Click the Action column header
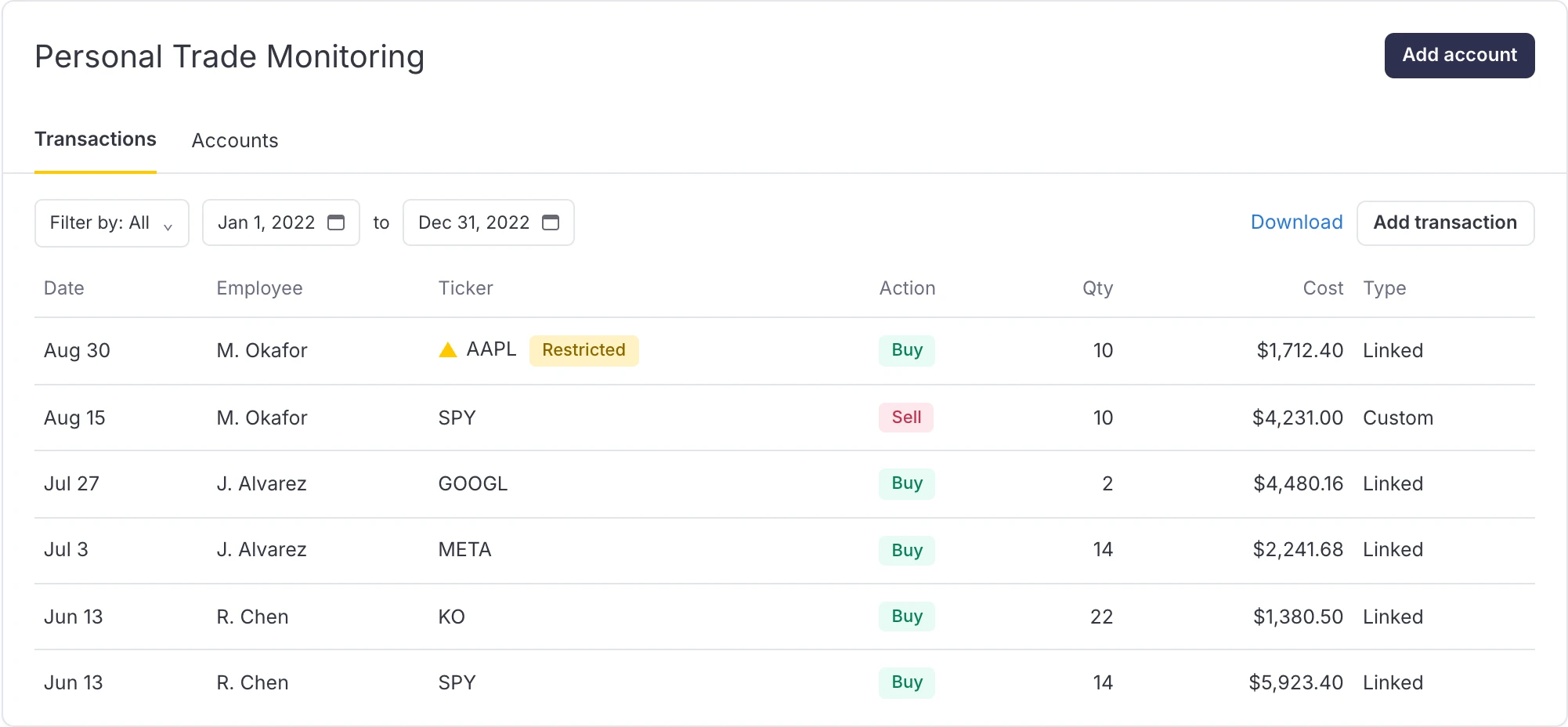1568x727 pixels. 907,288
